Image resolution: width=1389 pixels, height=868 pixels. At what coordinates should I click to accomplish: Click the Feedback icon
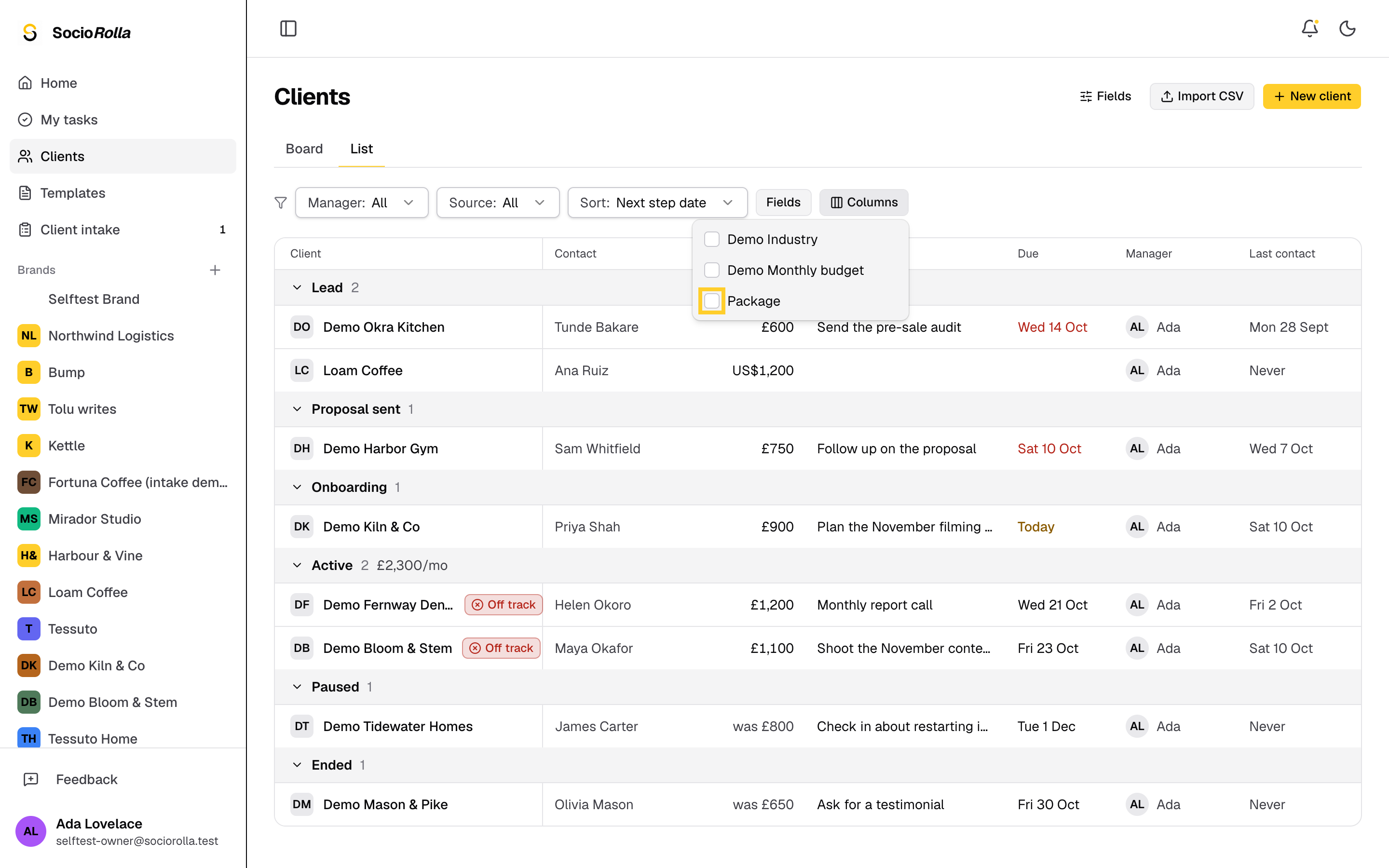click(31, 779)
